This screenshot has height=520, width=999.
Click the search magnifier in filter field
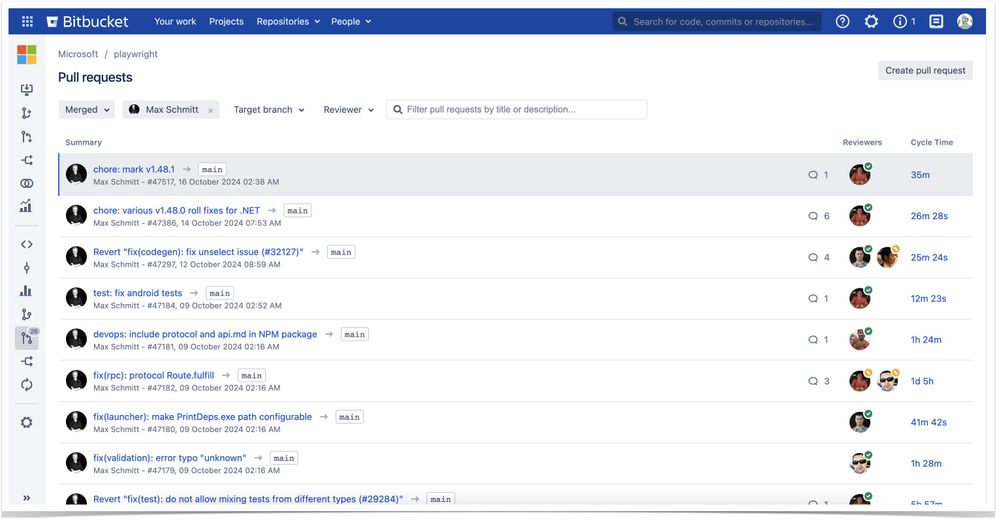click(398, 110)
